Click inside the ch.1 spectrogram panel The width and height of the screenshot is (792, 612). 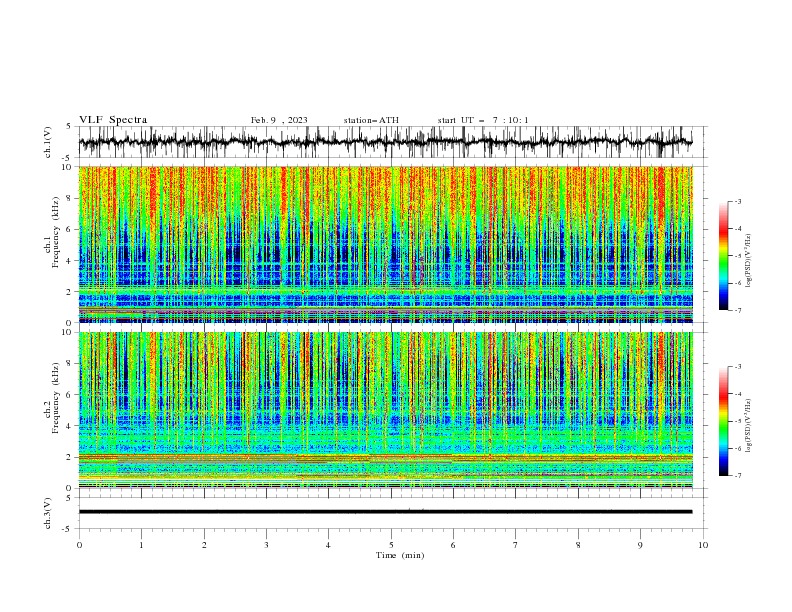385,244
